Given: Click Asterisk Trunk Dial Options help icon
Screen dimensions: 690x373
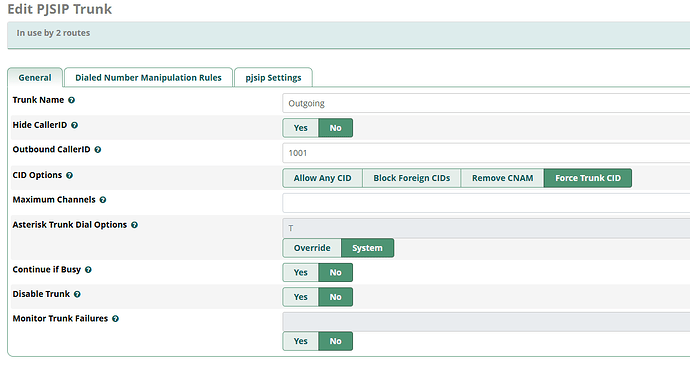Looking at the screenshot, I should coord(134,225).
